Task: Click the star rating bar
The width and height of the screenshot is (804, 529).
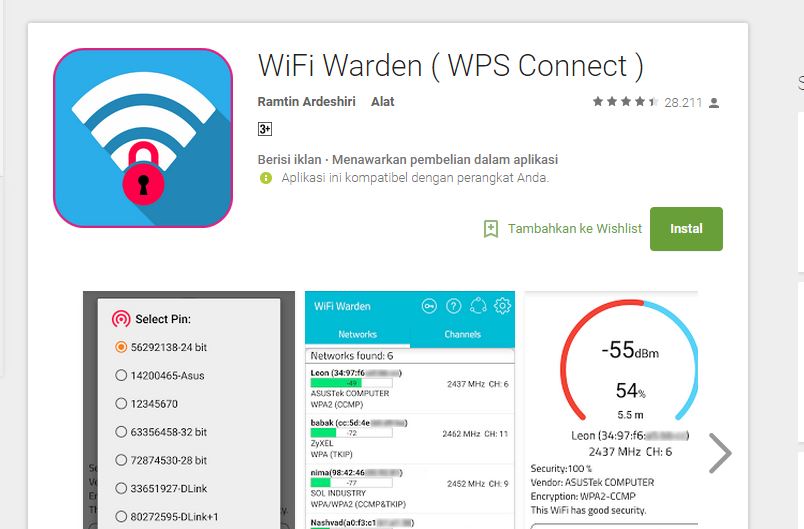Action: (x=626, y=101)
